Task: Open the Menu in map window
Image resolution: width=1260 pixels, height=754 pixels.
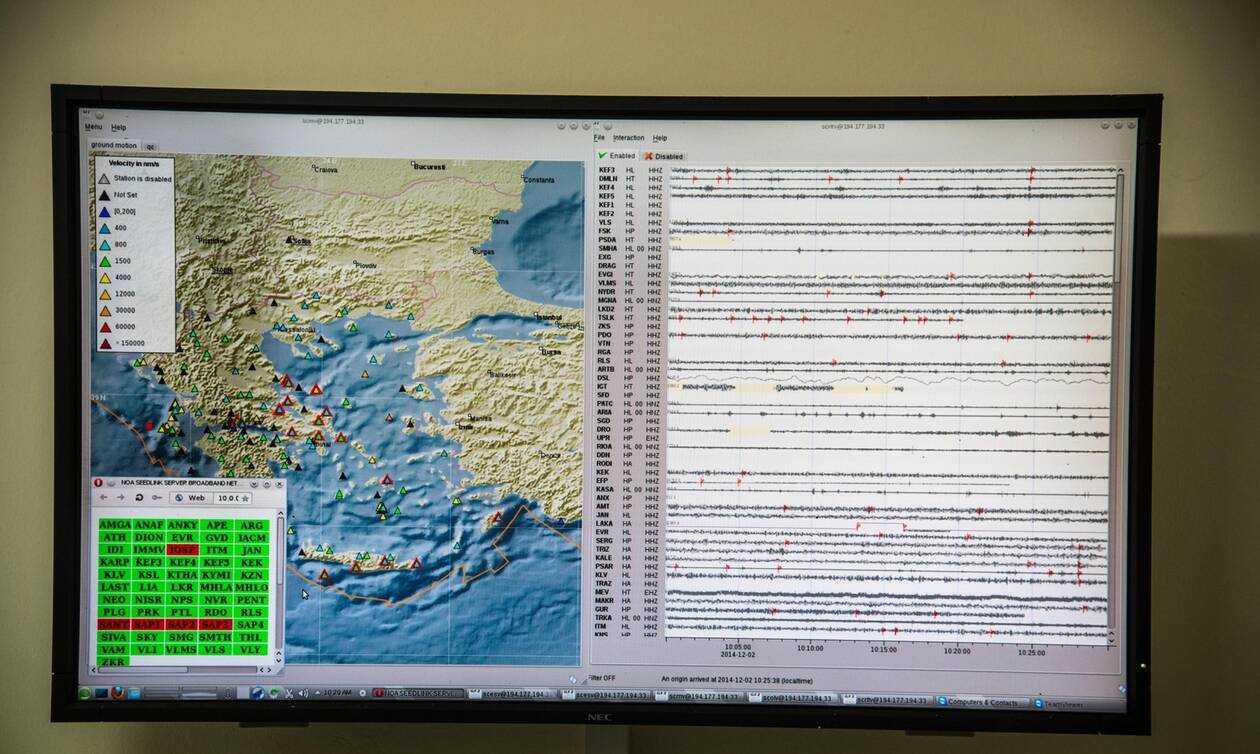Action: coord(93,127)
